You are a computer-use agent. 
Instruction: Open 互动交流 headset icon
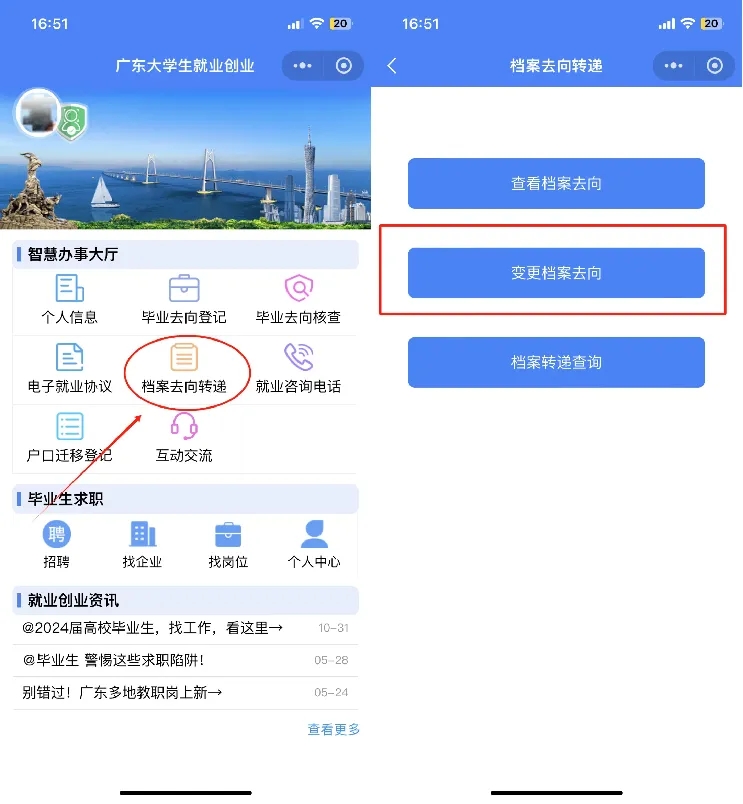[x=184, y=426]
